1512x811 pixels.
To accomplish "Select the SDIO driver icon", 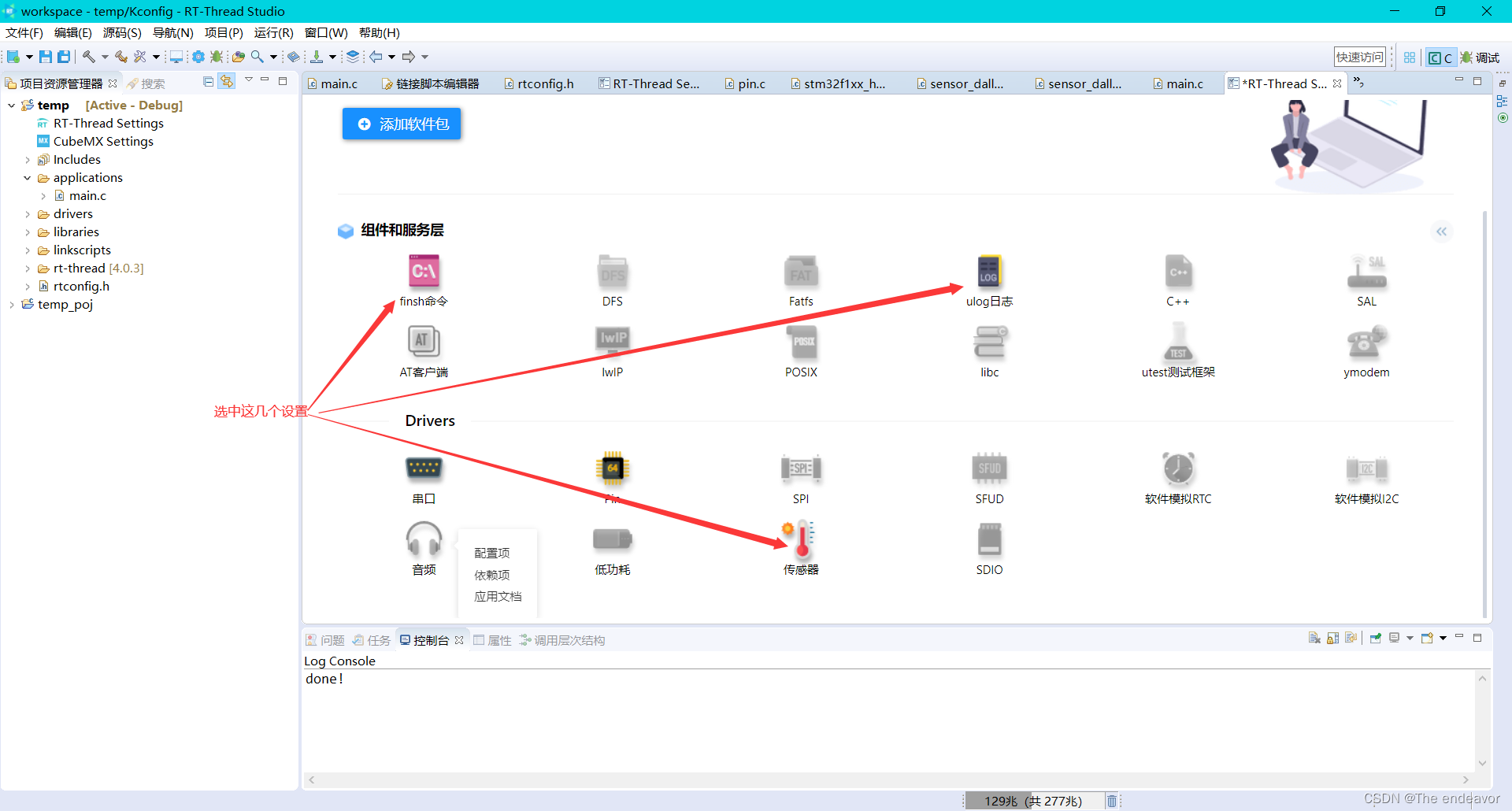I will point(989,539).
